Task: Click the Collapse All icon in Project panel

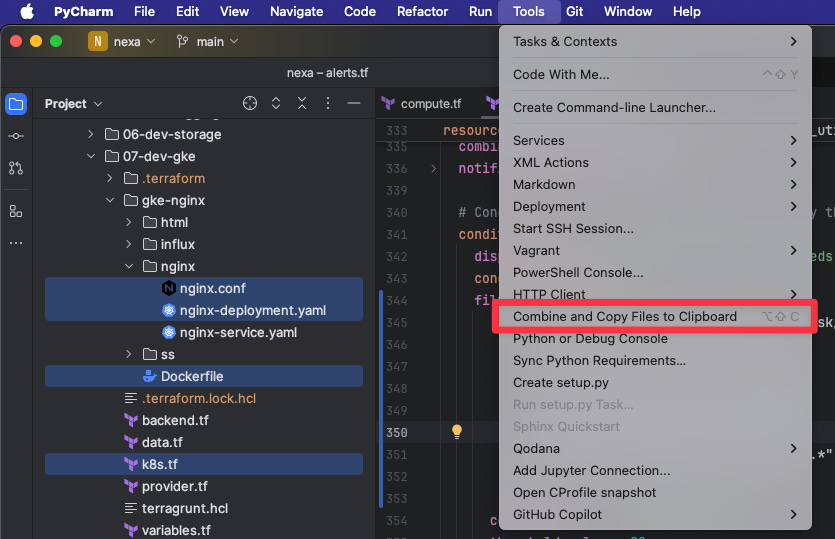Action: point(302,103)
